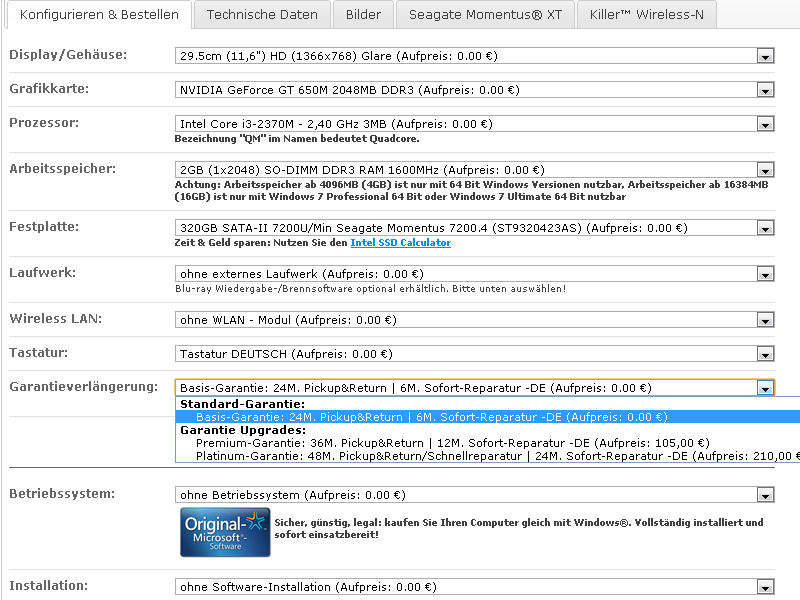The height and width of the screenshot is (600, 800).
Task: Open the Wireless LAN dropdown arrow
Action: 765,320
